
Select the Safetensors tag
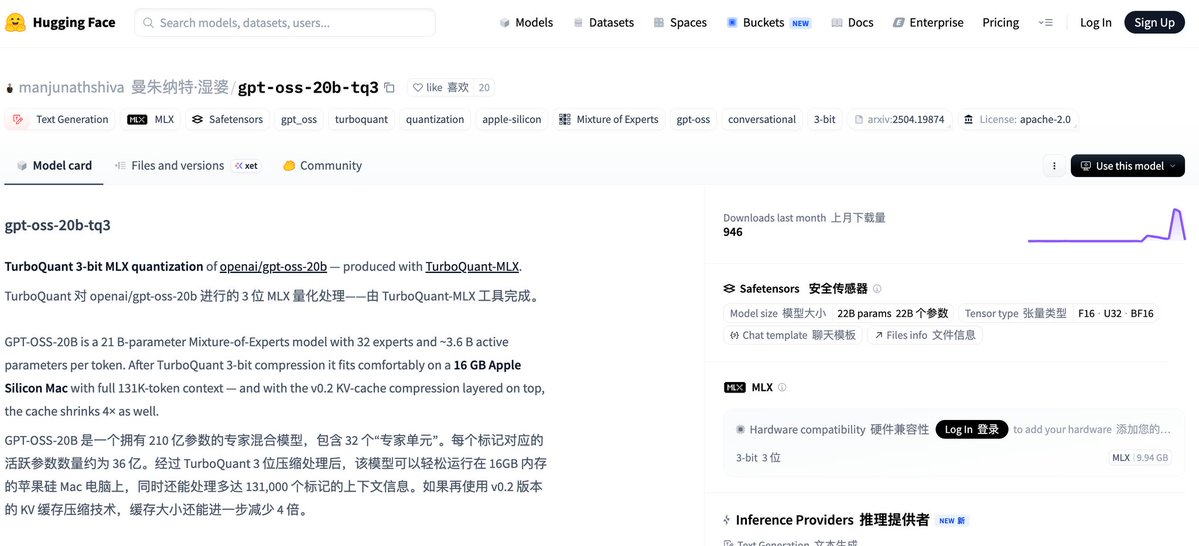[227, 119]
